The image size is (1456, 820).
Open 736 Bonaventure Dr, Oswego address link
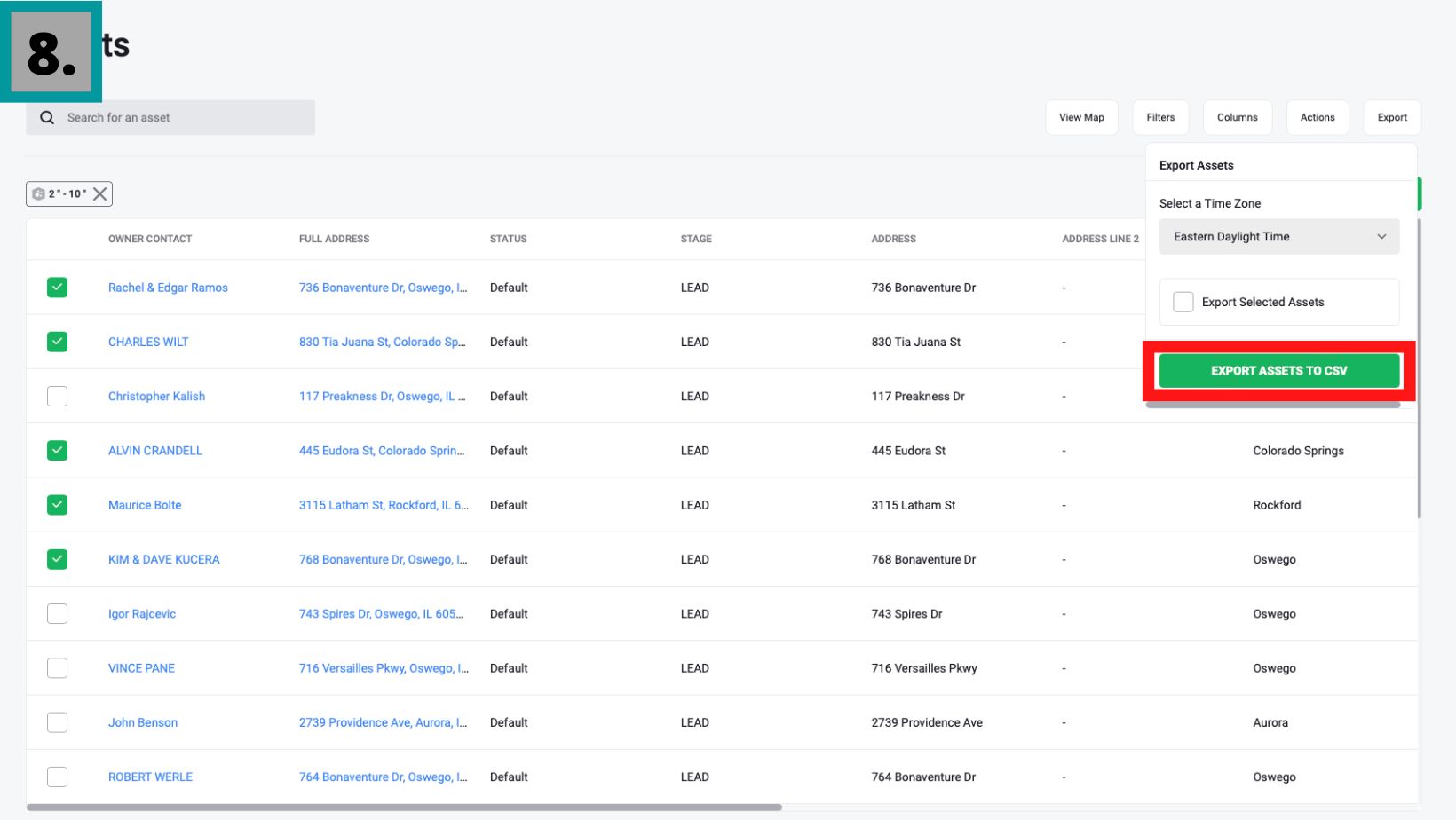[x=384, y=288]
